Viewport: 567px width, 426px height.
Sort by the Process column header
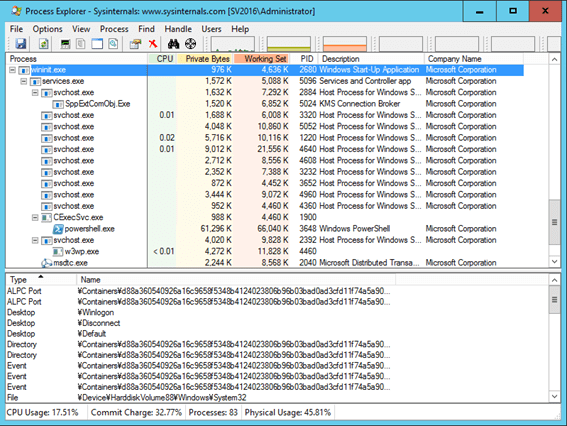[77, 59]
